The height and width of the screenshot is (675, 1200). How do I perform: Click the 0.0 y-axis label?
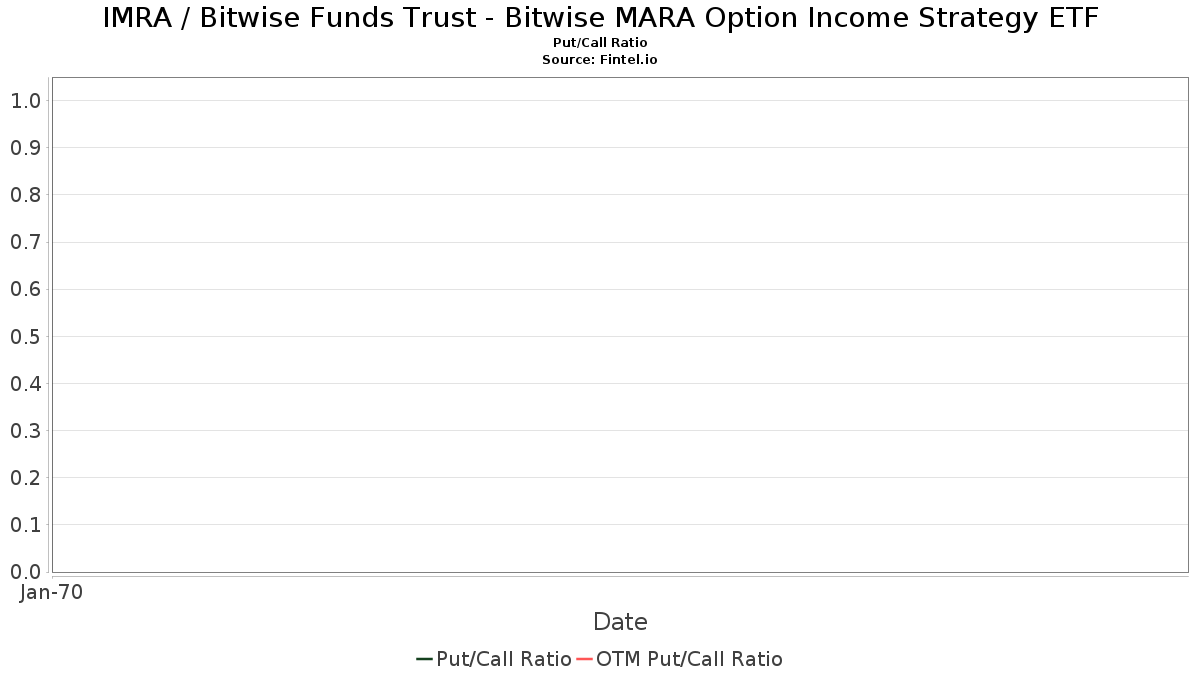click(25, 571)
